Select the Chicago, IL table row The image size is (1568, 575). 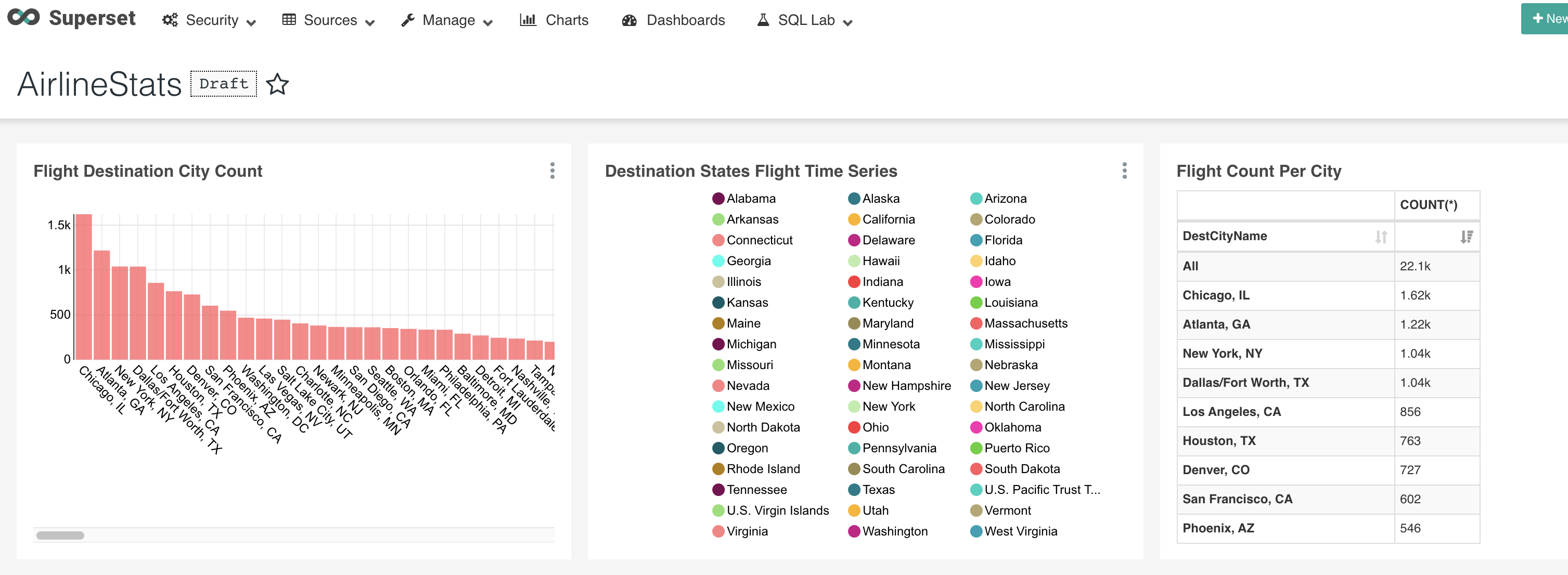coord(1328,295)
